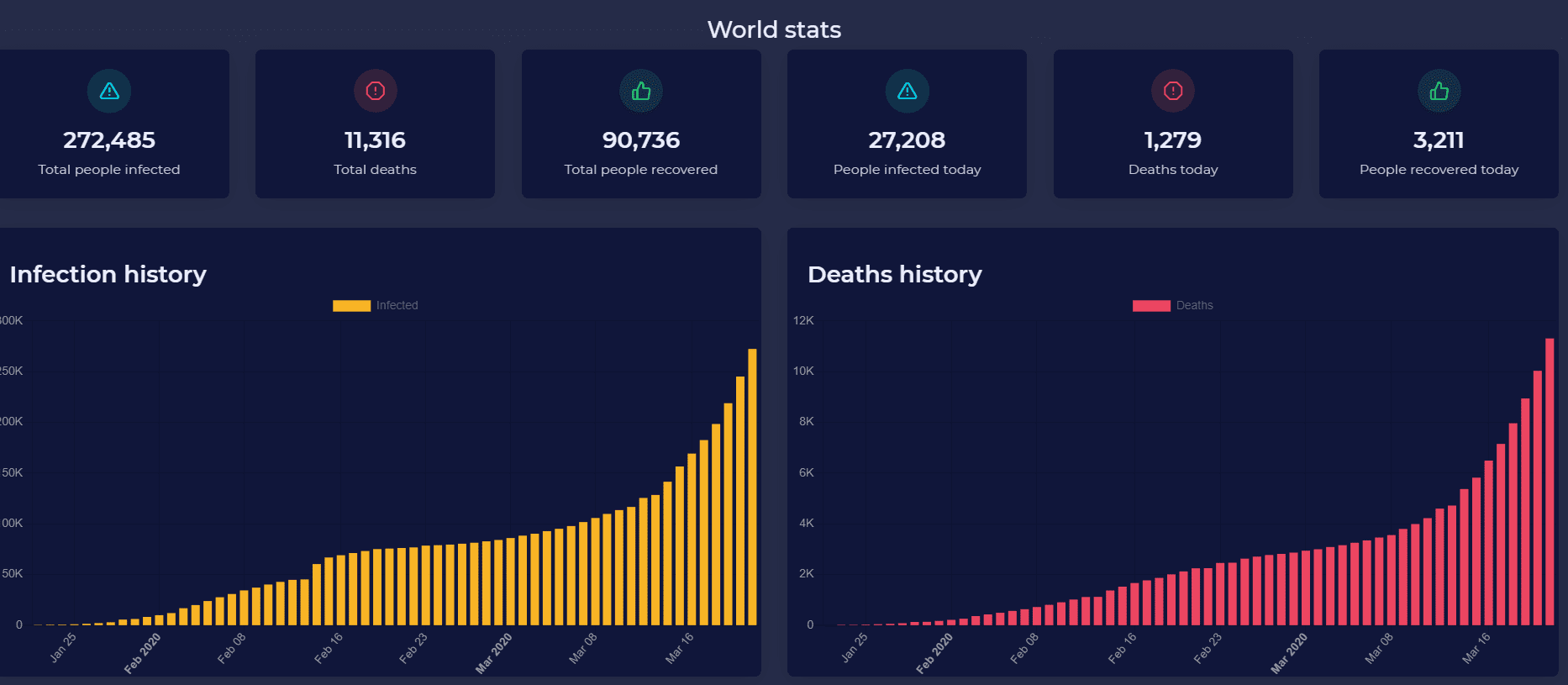Click red alert icon above 1,279 deaths today
This screenshot has height=685, width=1568.
pos(1173,91)
